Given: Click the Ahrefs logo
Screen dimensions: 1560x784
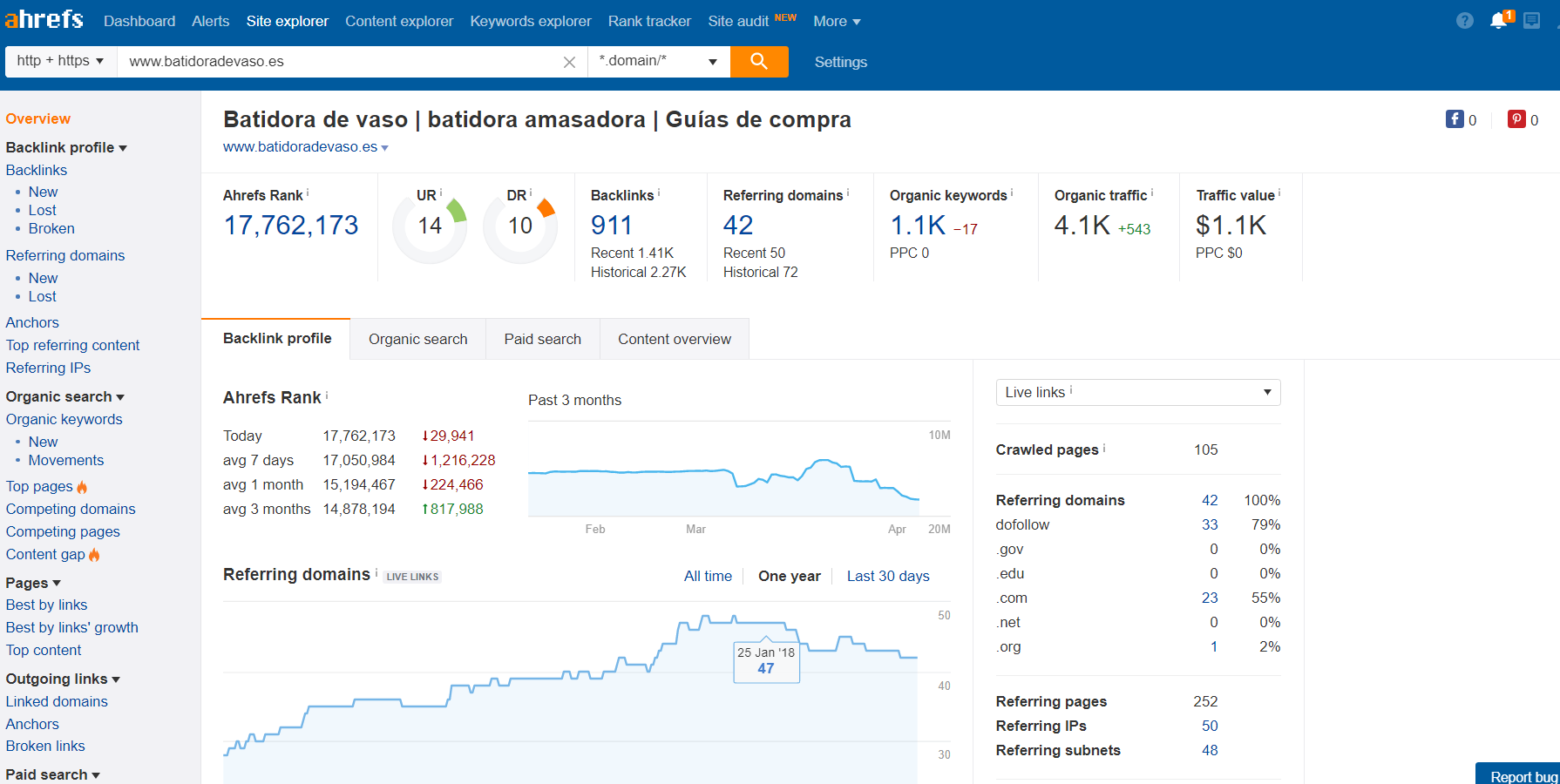Looking at the screenshot, I should [x=44, y=19].
